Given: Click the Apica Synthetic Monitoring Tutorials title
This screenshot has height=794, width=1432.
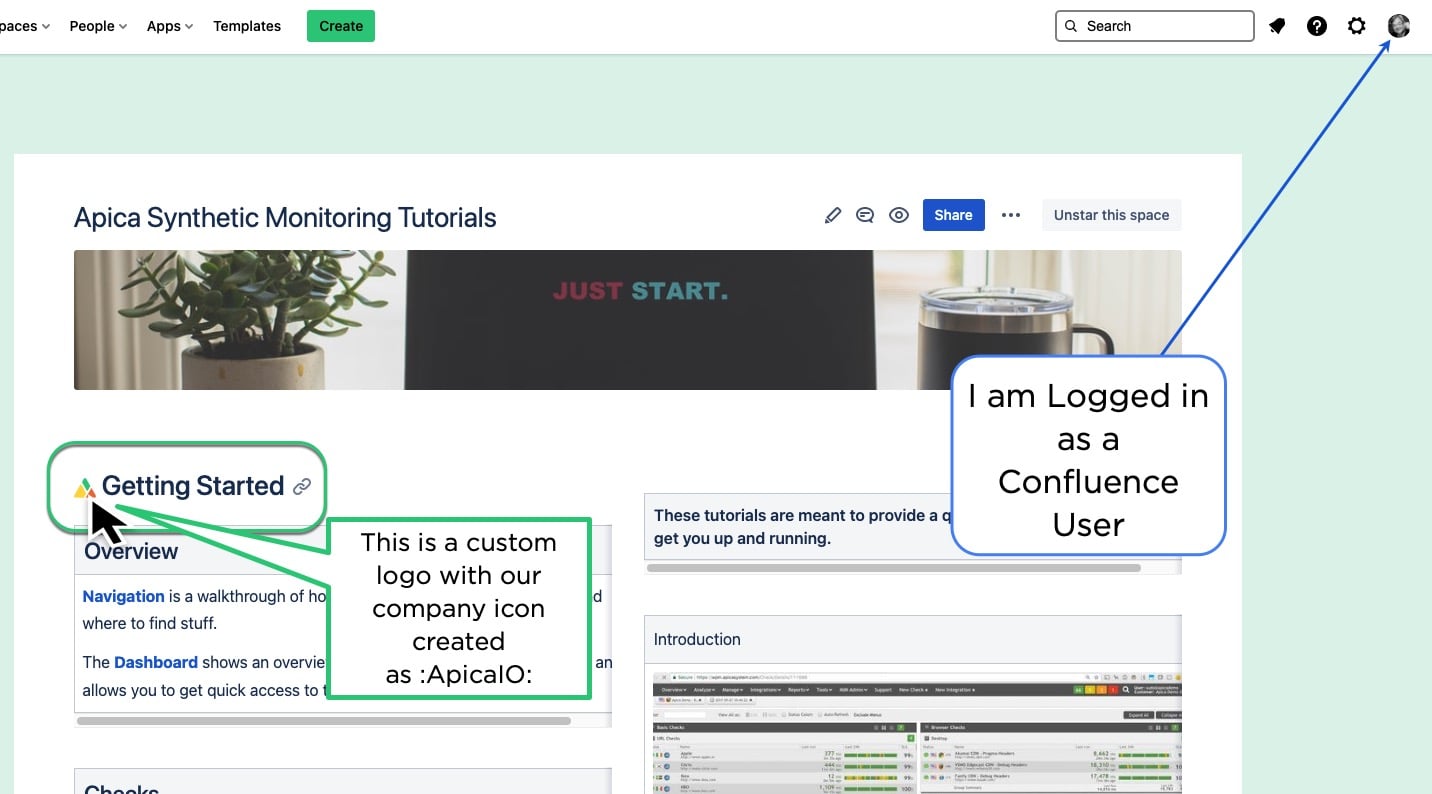Looking at the screenshot, I should coord(285,217).
